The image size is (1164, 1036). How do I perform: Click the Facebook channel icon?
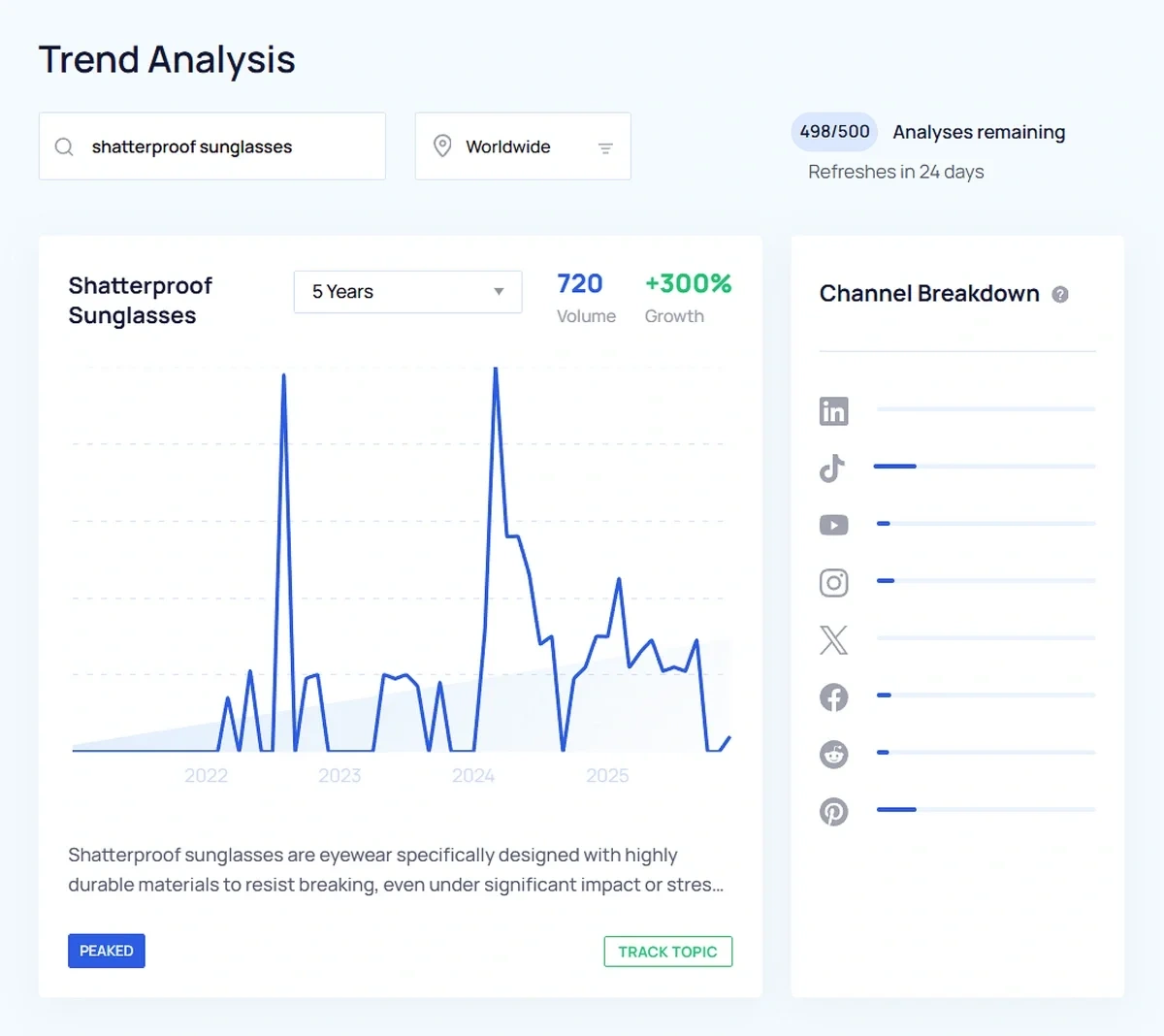click(833, 696)
